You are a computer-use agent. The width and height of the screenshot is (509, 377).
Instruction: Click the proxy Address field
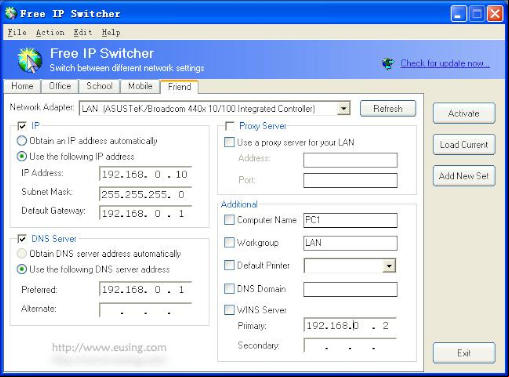tap(350, 160)
